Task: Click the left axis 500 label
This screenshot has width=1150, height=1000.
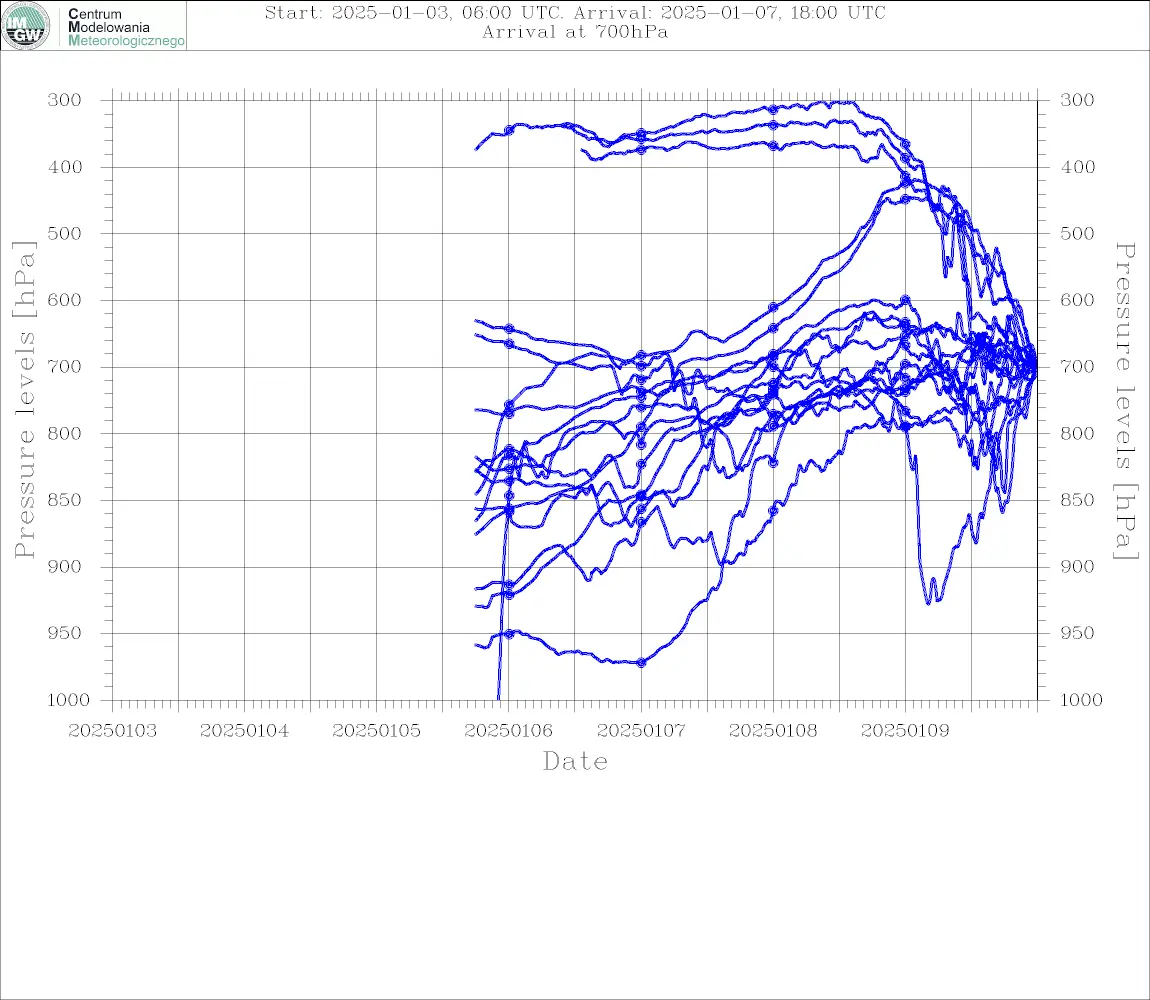Action: coord(65,233)
